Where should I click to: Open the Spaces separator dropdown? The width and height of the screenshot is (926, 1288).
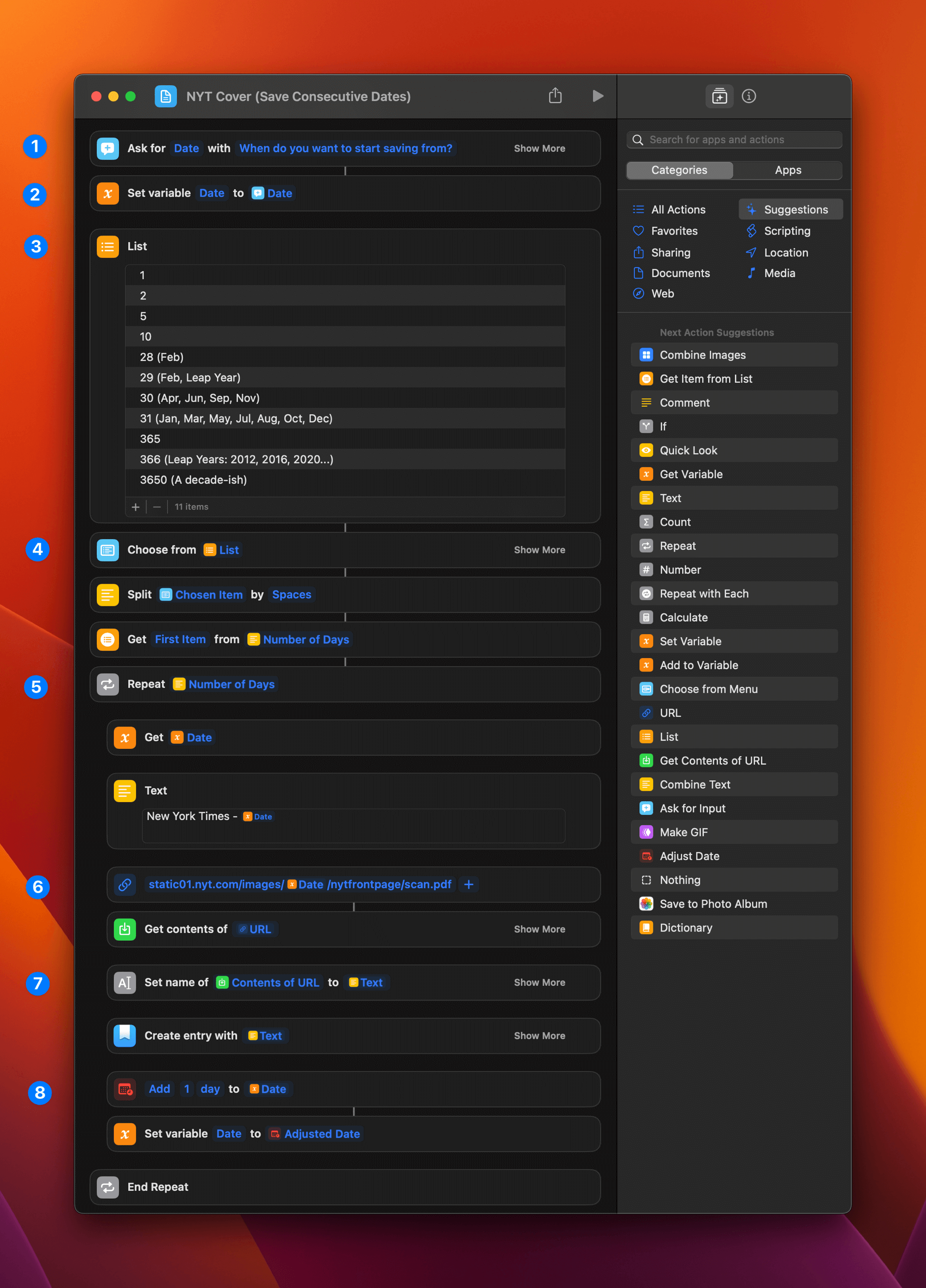point(291,595)
